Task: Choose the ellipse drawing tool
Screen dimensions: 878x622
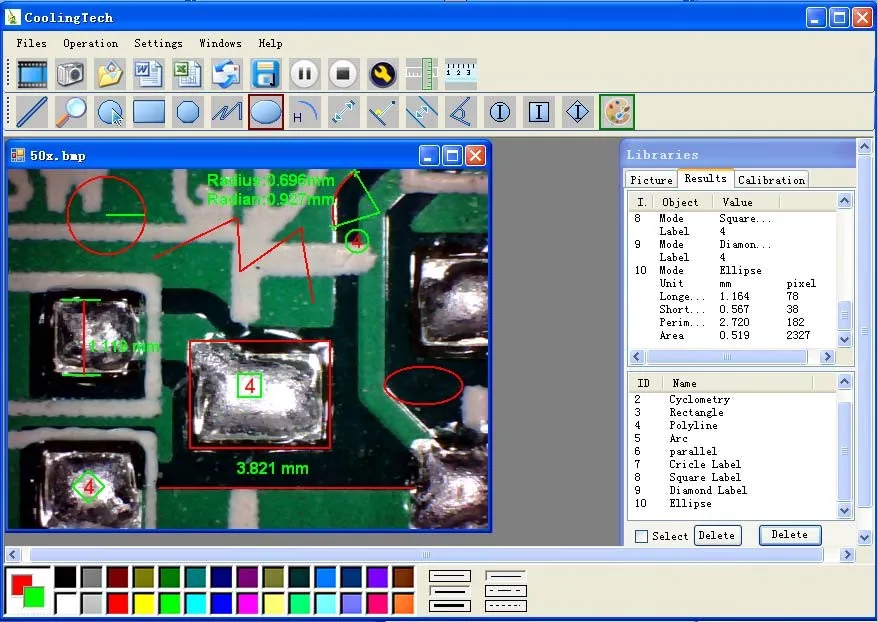Action: pos(266,112)
